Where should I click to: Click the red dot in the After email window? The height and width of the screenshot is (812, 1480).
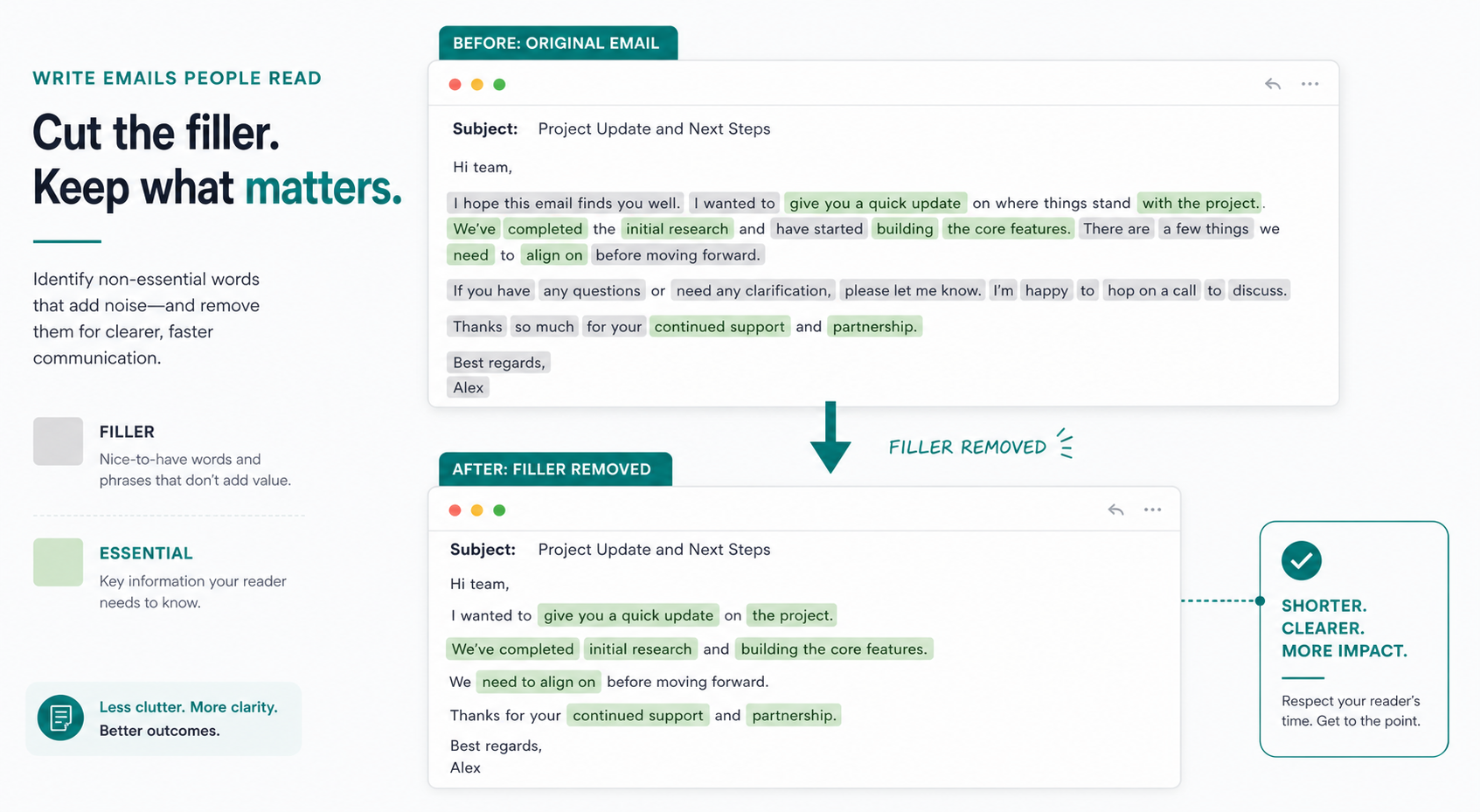(455, 510)
